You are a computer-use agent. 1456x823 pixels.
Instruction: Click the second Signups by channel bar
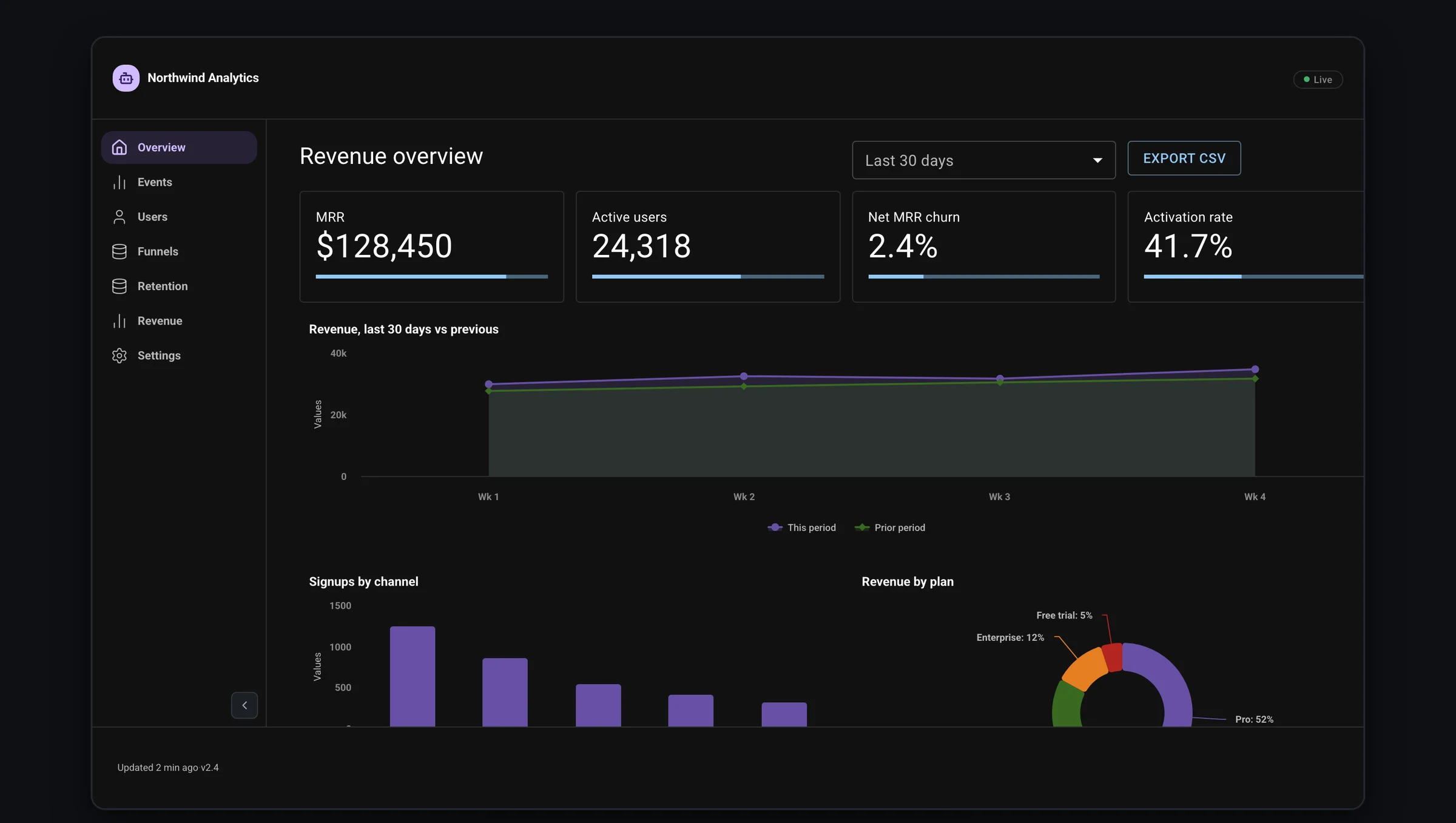505,692
